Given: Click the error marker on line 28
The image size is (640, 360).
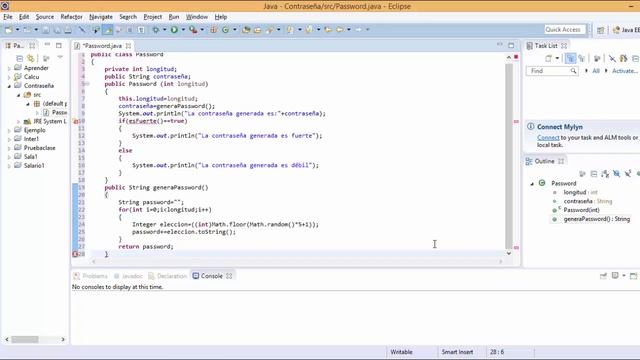Looking at the screenshot, I should click(75, 254).
